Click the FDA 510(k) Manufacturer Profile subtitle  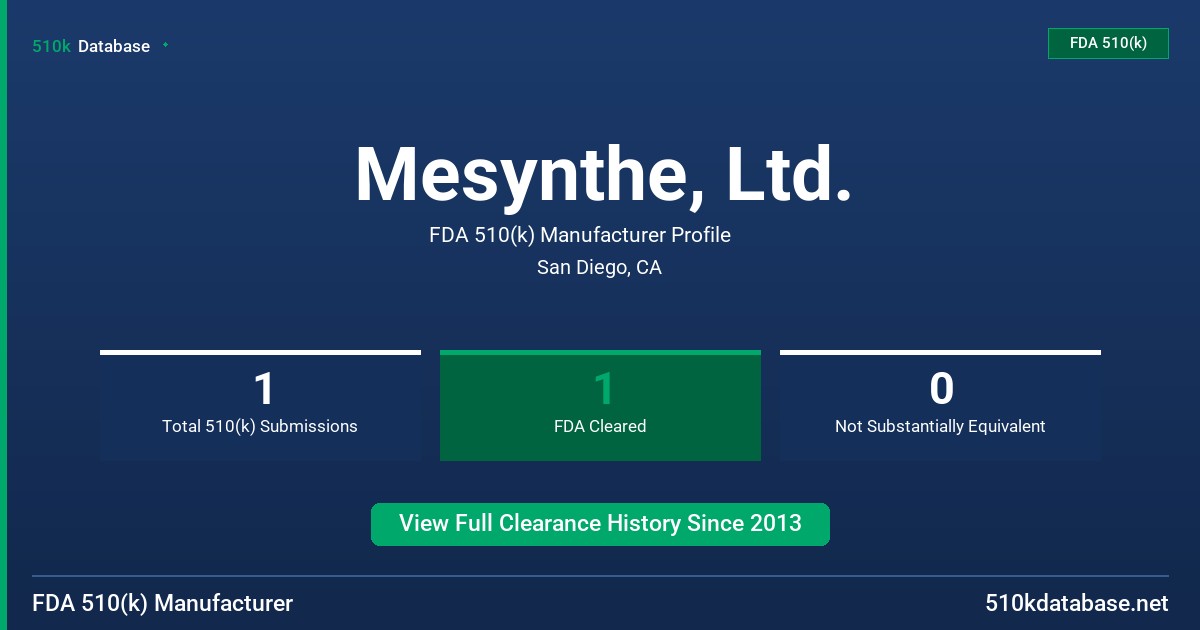click(580, 235)
